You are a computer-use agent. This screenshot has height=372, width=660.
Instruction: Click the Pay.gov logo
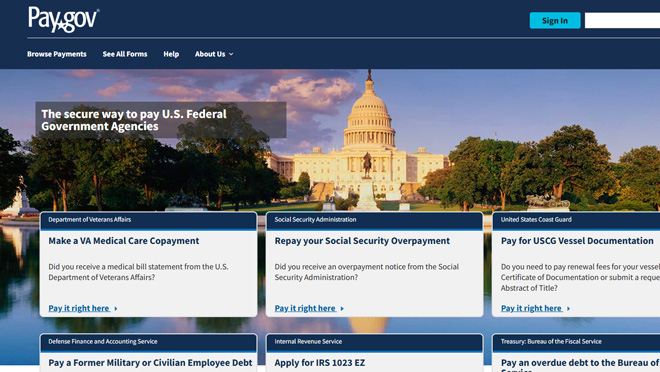(x=64, y=19)
